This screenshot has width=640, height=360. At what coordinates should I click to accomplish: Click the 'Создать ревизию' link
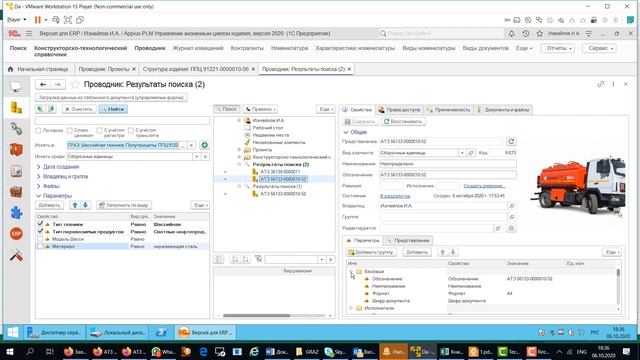[x=484, y=186]
